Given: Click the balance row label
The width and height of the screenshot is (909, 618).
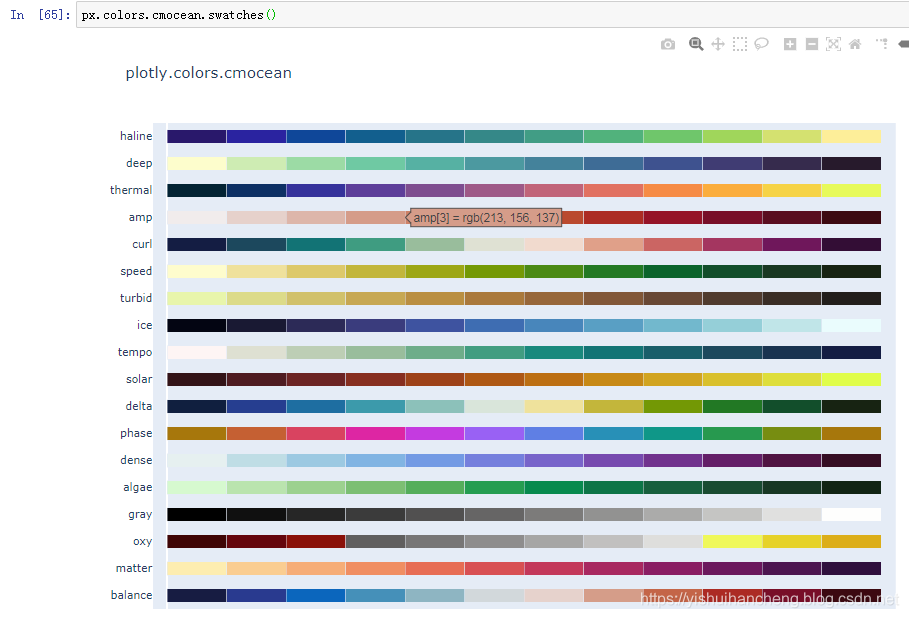Looking at the screenshot, I should click(132, 595).
